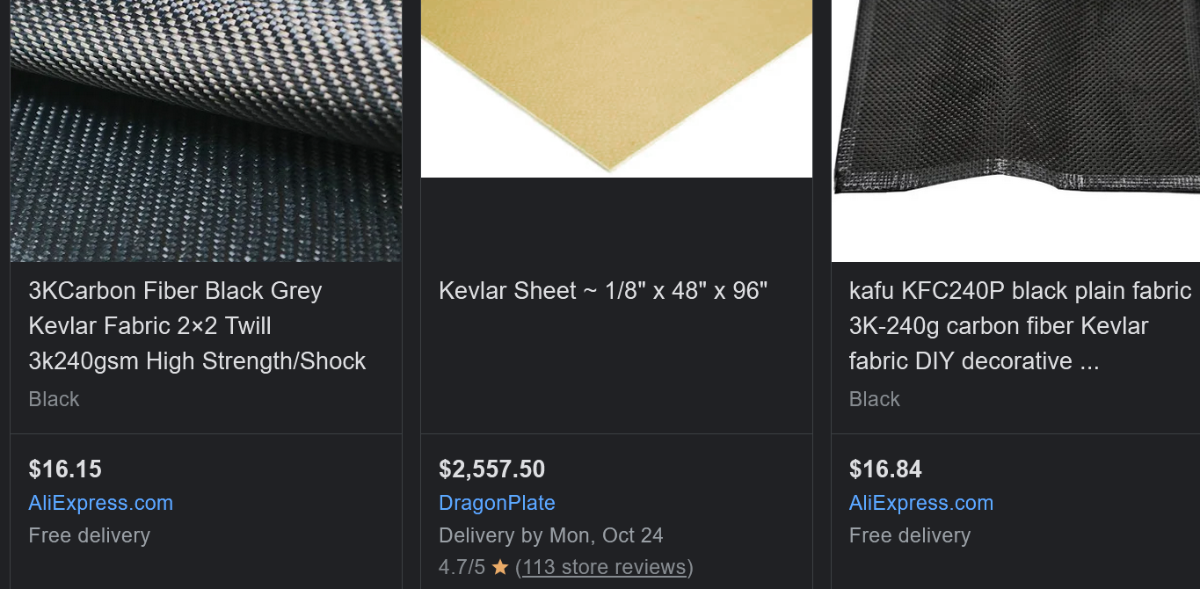Click the Black label under the kafu title
Viewport: 1200px width, 589px height.
tap(874, 399)
